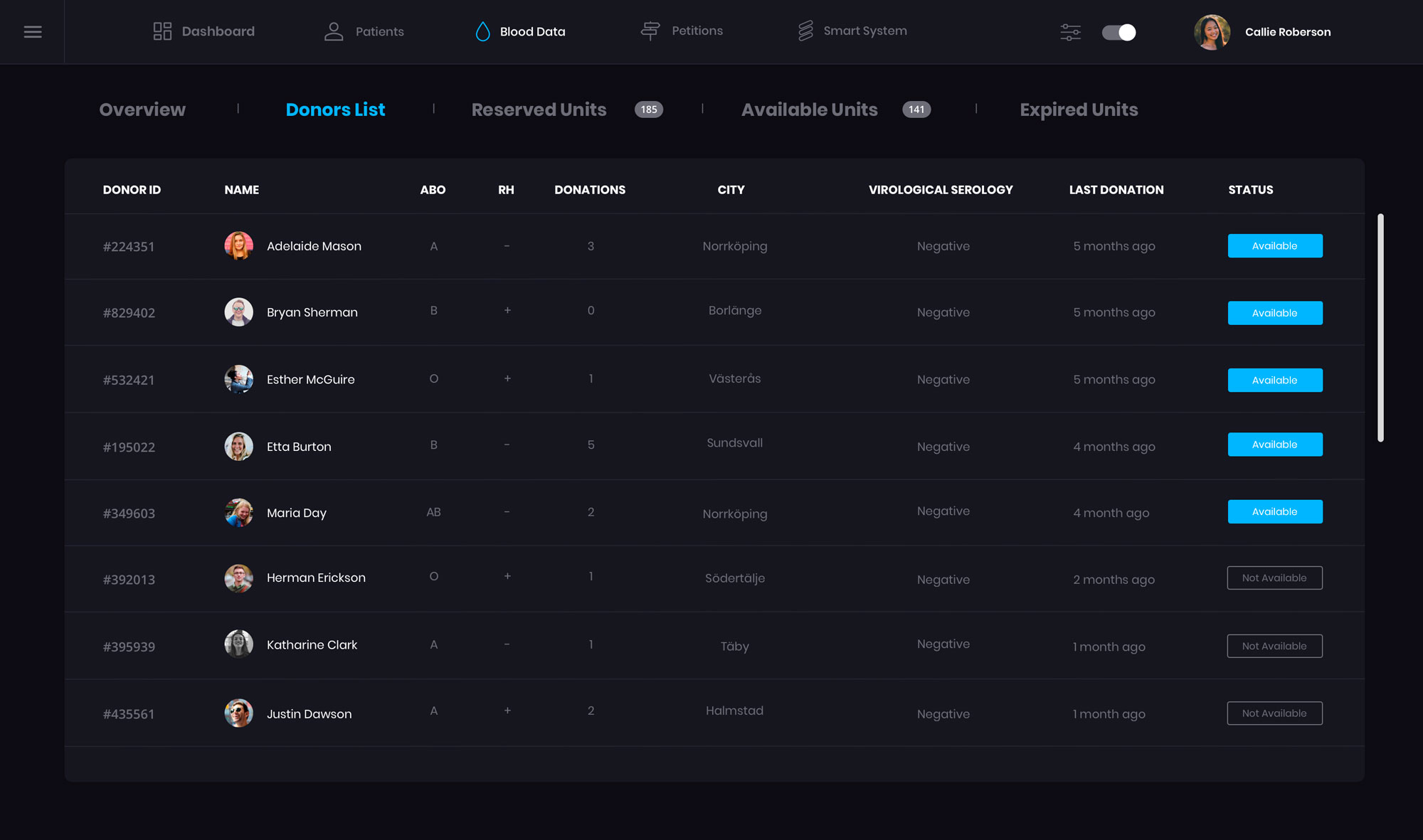Viewport: 1423px width, 840px height.
Task: Sort by the Donations column header
Action: coord(590,190)
